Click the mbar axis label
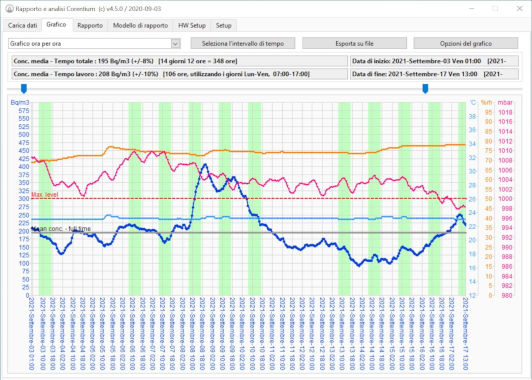Screen dimensions: 532x380 click(505, 102)
